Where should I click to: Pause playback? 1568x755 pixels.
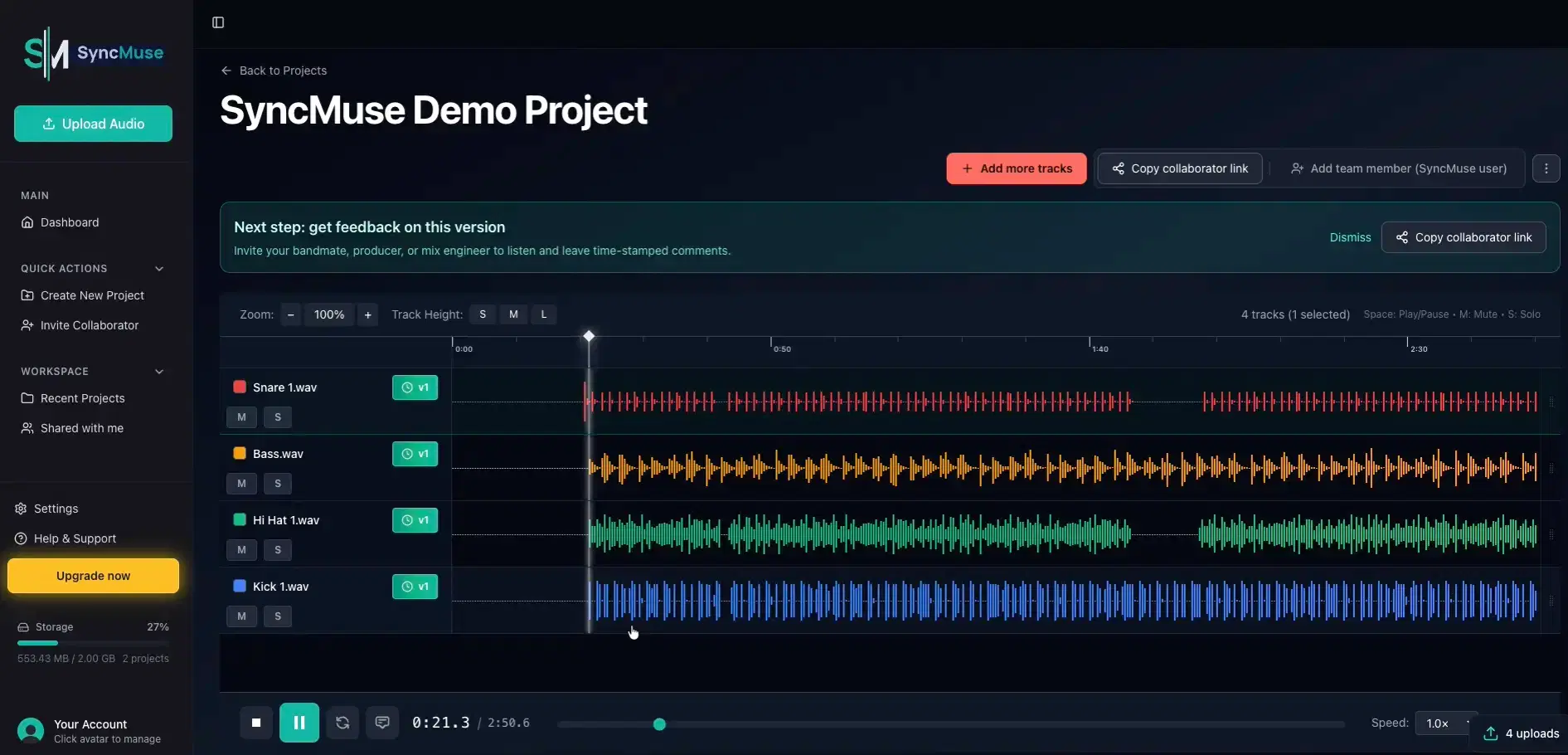pos(299,723)
